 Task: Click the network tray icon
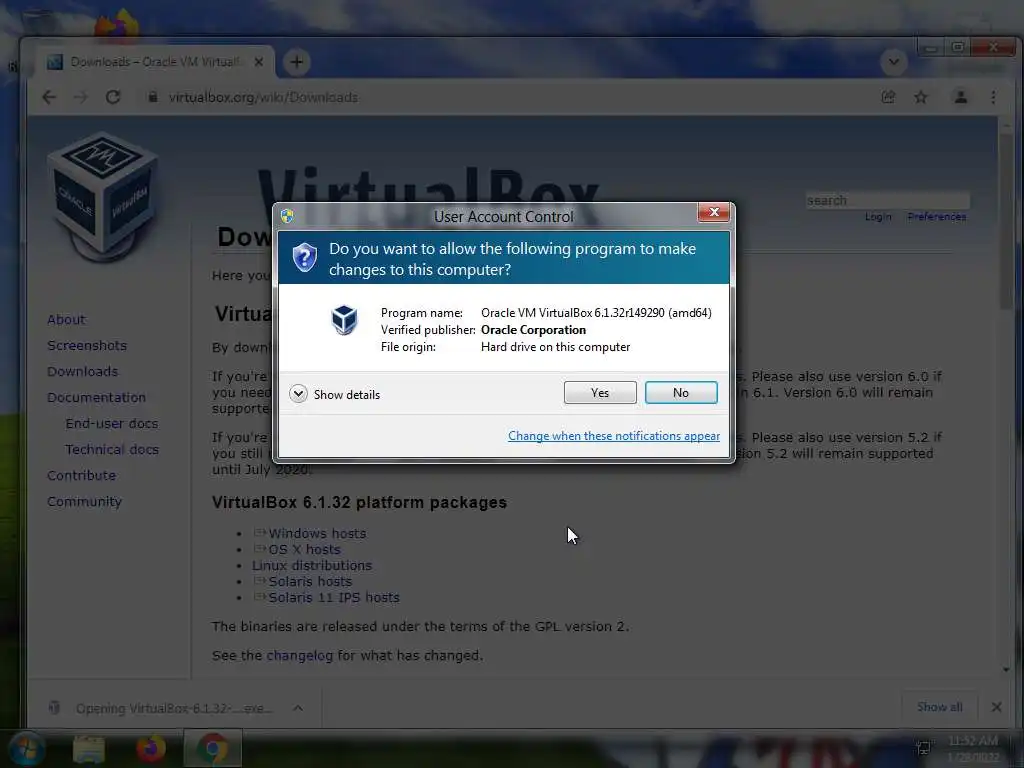click(923, 748)
